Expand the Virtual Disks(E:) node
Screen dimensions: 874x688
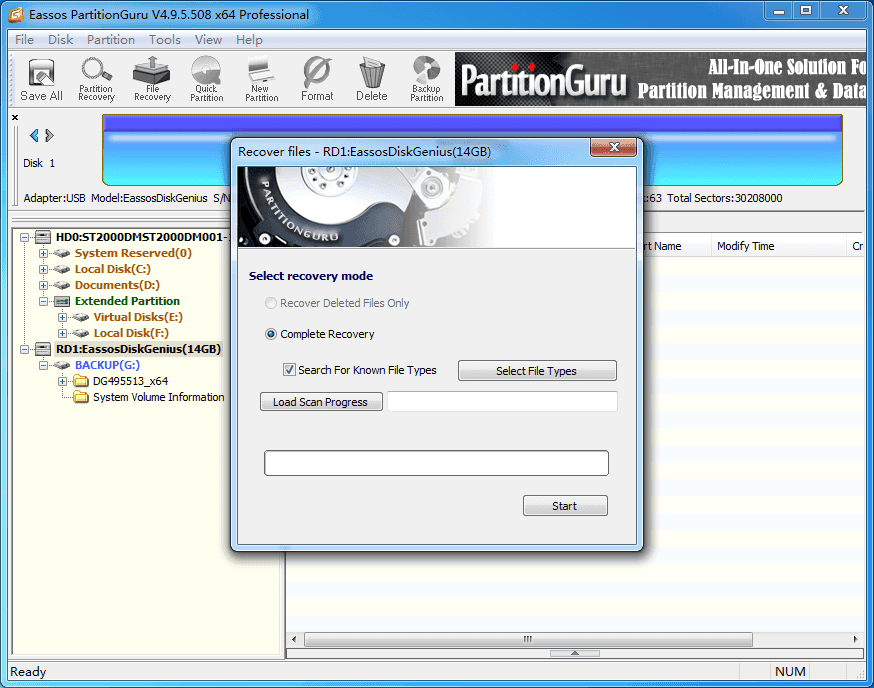62,317
